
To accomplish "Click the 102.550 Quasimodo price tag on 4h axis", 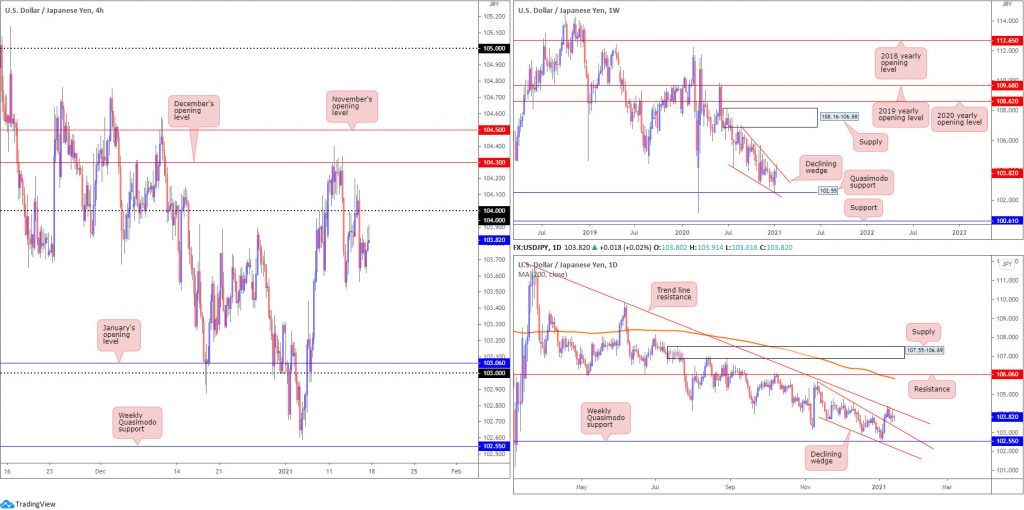I will pyautogui.click(x=494, y=446).
